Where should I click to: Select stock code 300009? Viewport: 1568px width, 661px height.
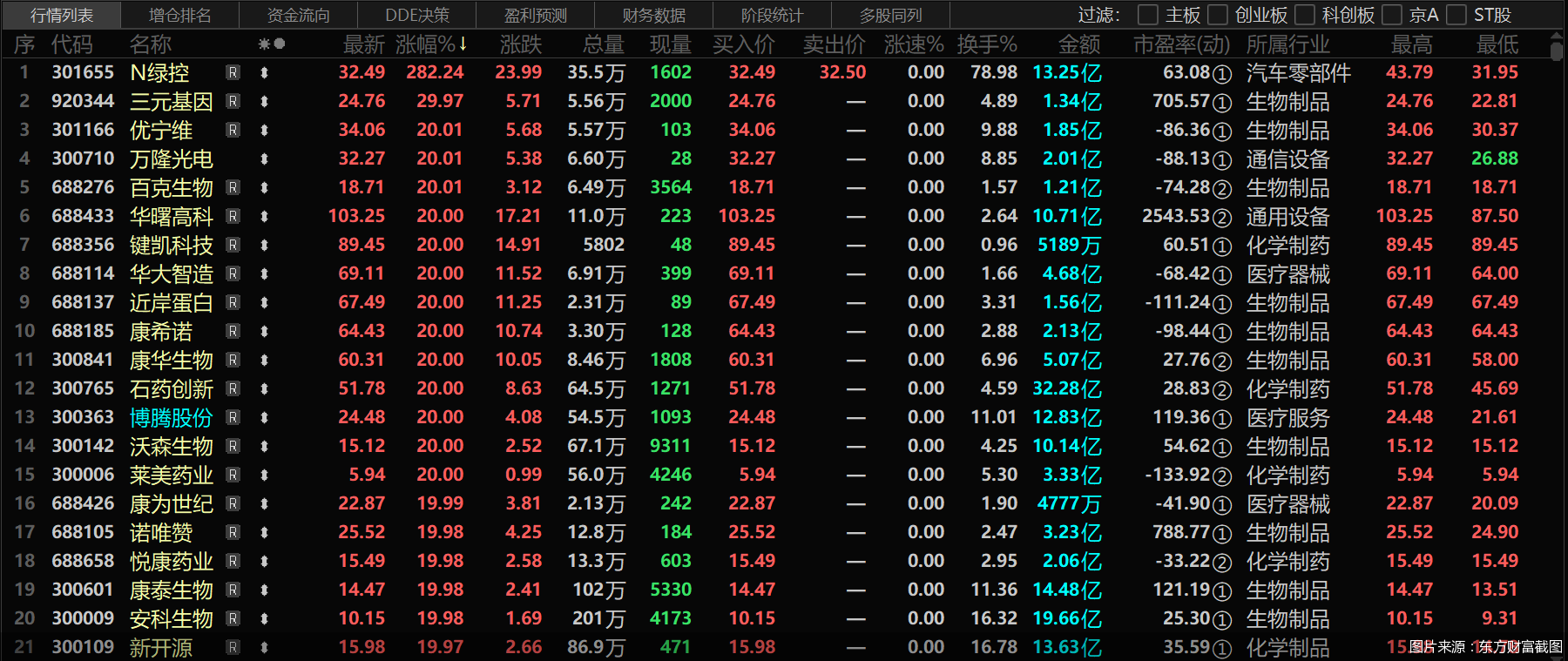click(83, 619)
